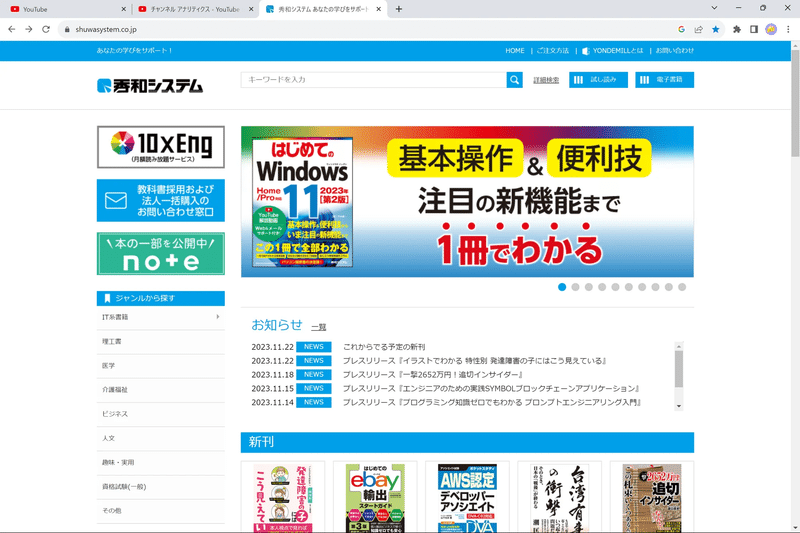This screenshot has height=533, width=800.
Task: Click the 試し読み button
Action: coord(598,80)
